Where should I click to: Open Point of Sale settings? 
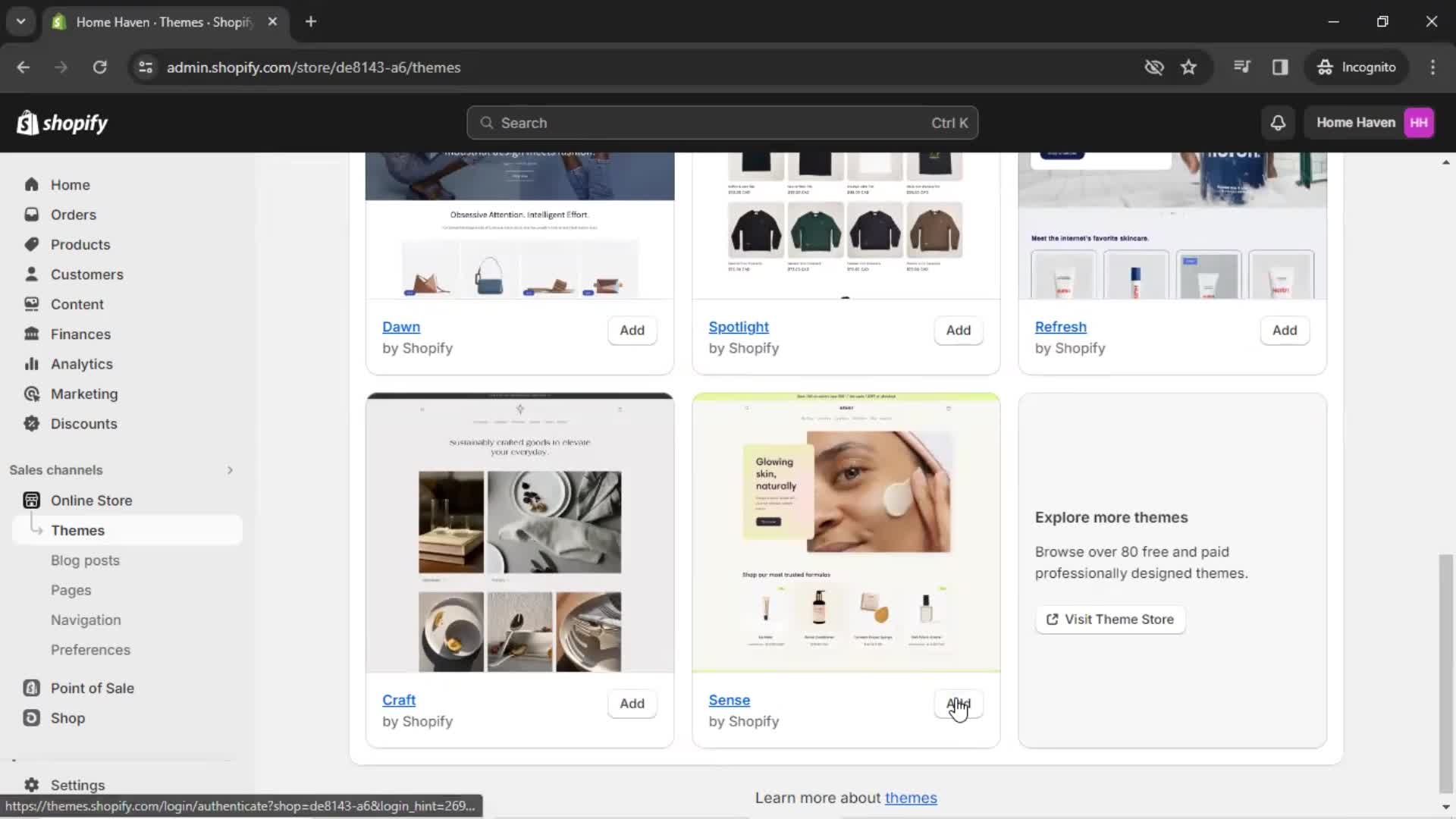pyautogui.click(x=92, y=688)
